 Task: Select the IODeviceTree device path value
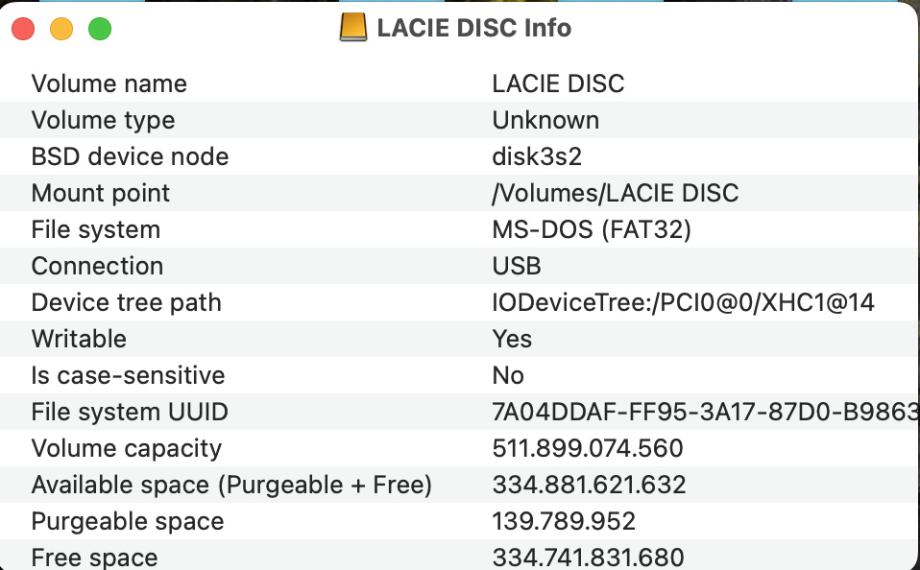point(683,303)
